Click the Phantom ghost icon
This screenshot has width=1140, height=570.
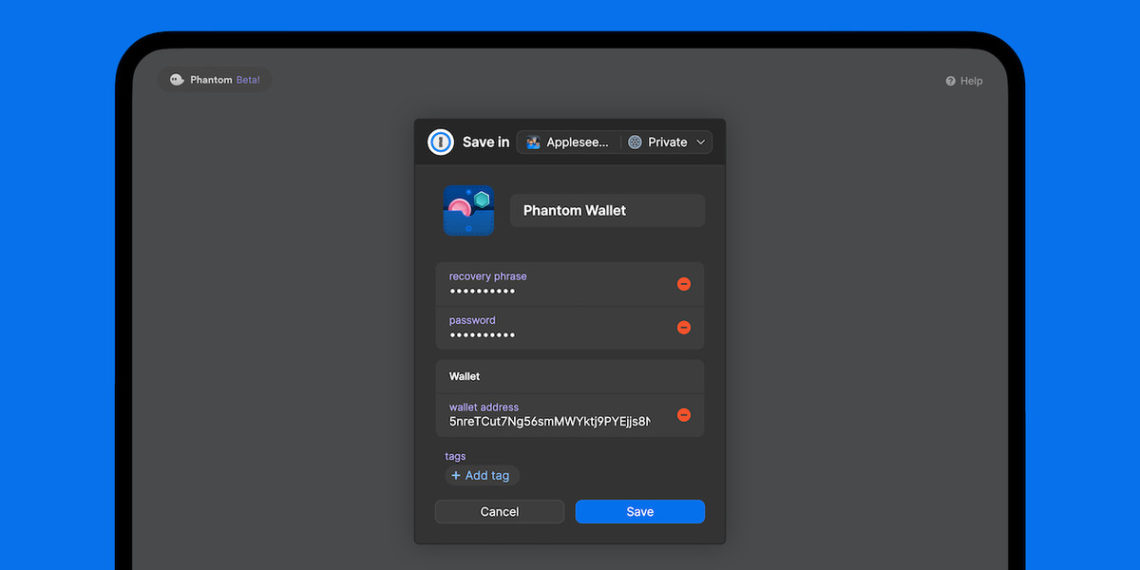[177, 80]
